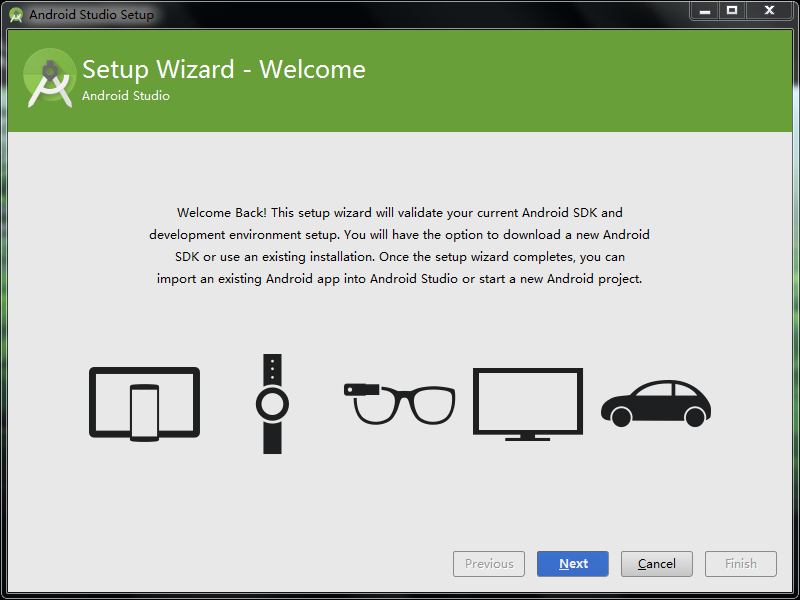Click the 'Welcome Back!' description line
The image size is (800, 600).
tap(399, 213)
